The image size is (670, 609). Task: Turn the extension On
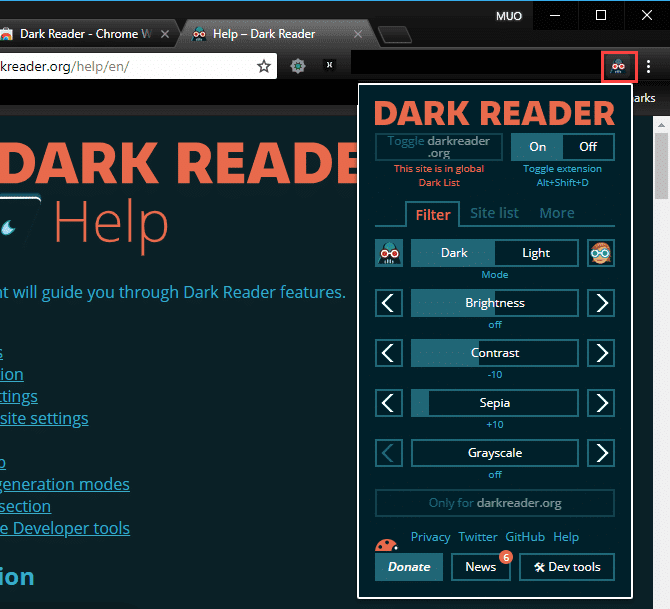tap(537, 147)
